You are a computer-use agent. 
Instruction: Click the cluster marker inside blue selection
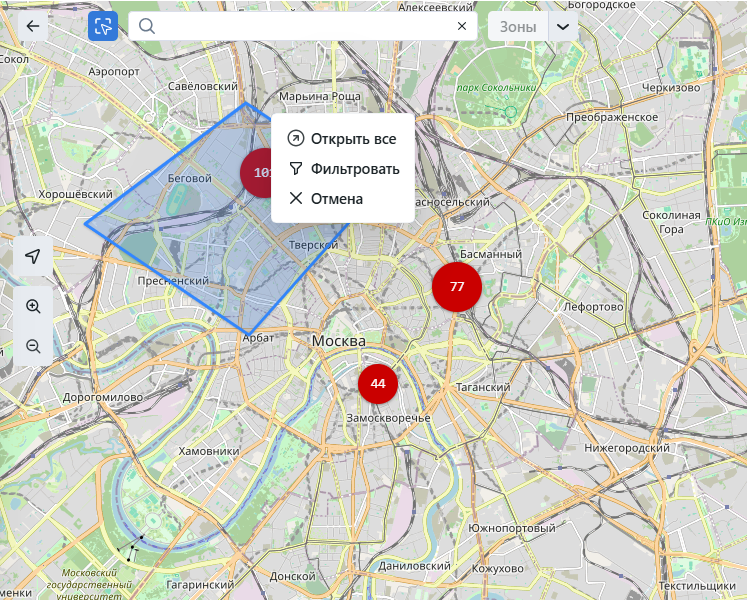[256, 172]
